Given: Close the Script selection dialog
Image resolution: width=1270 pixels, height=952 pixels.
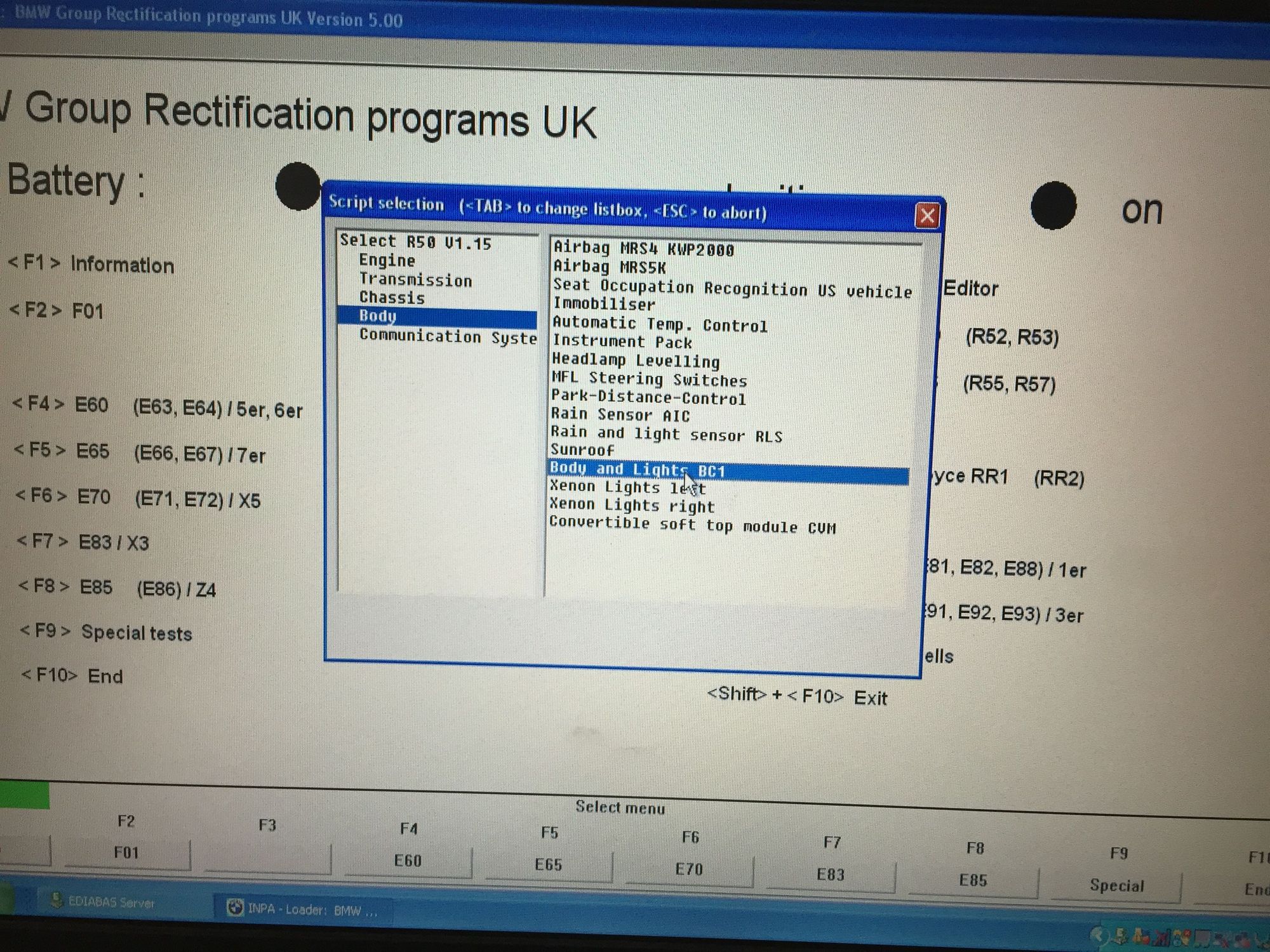Looking at the screenshot, I should 926,216.
